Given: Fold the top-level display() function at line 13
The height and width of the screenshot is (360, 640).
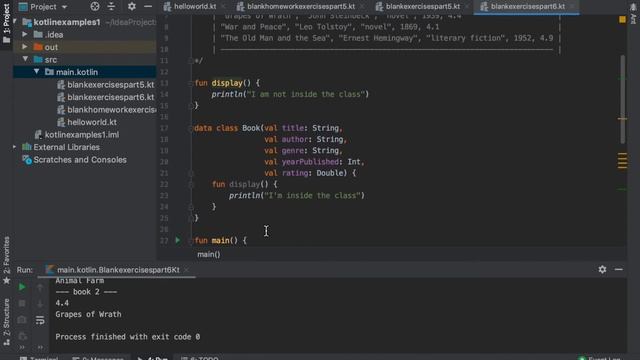Looking at the screenshot, I should (191, 83).
